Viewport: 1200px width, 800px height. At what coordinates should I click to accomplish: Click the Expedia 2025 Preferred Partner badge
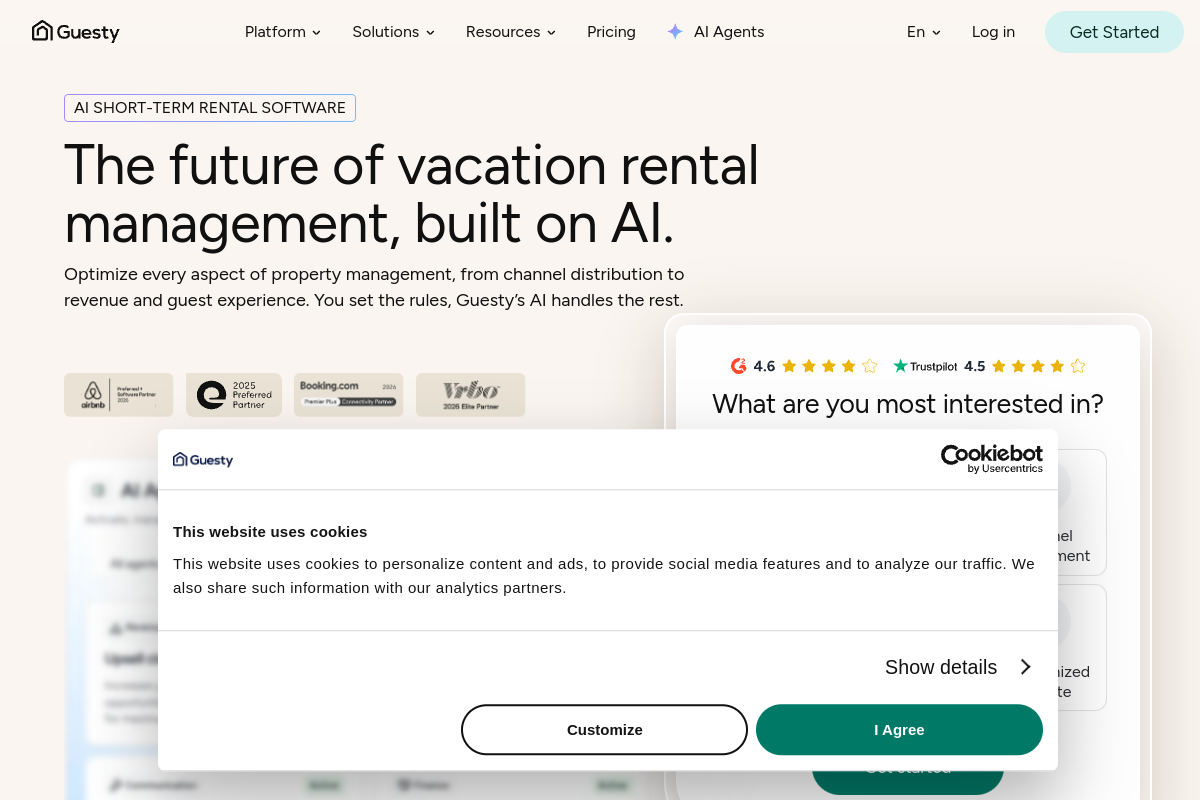[234, 395]
